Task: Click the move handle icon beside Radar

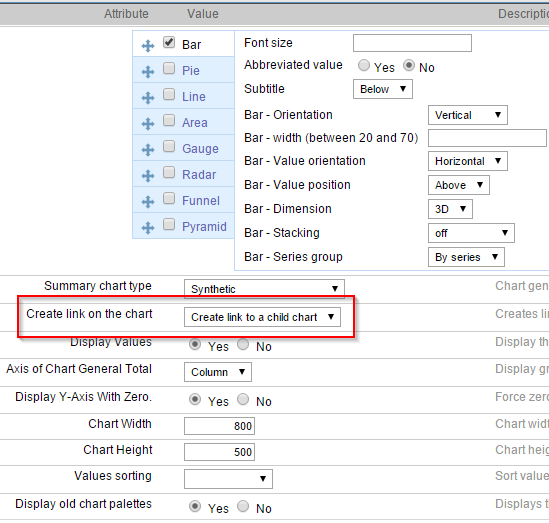Action: click(x=148, y=176)
